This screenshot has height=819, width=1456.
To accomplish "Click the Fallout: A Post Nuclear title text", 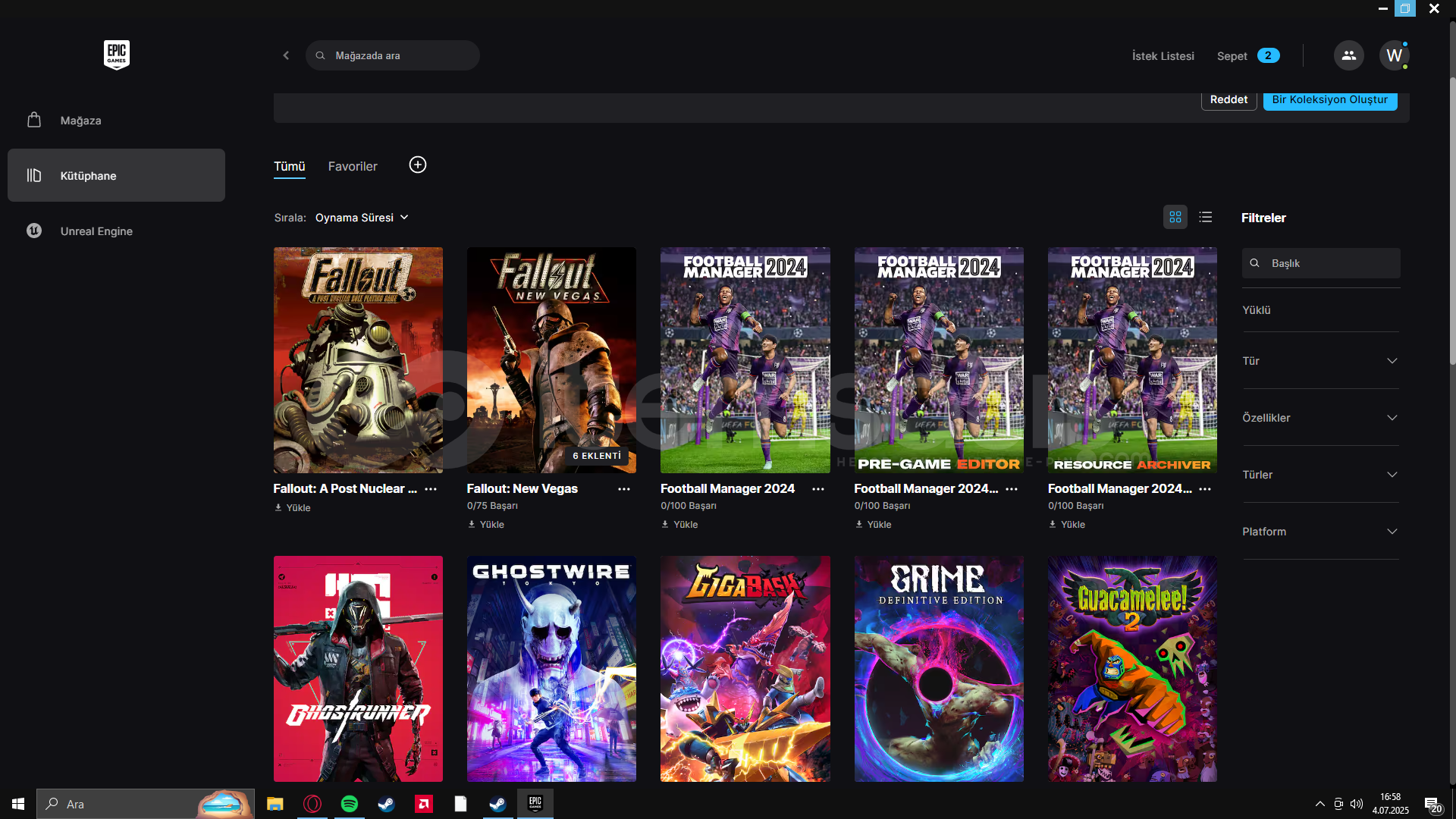I will pos(345,489).
